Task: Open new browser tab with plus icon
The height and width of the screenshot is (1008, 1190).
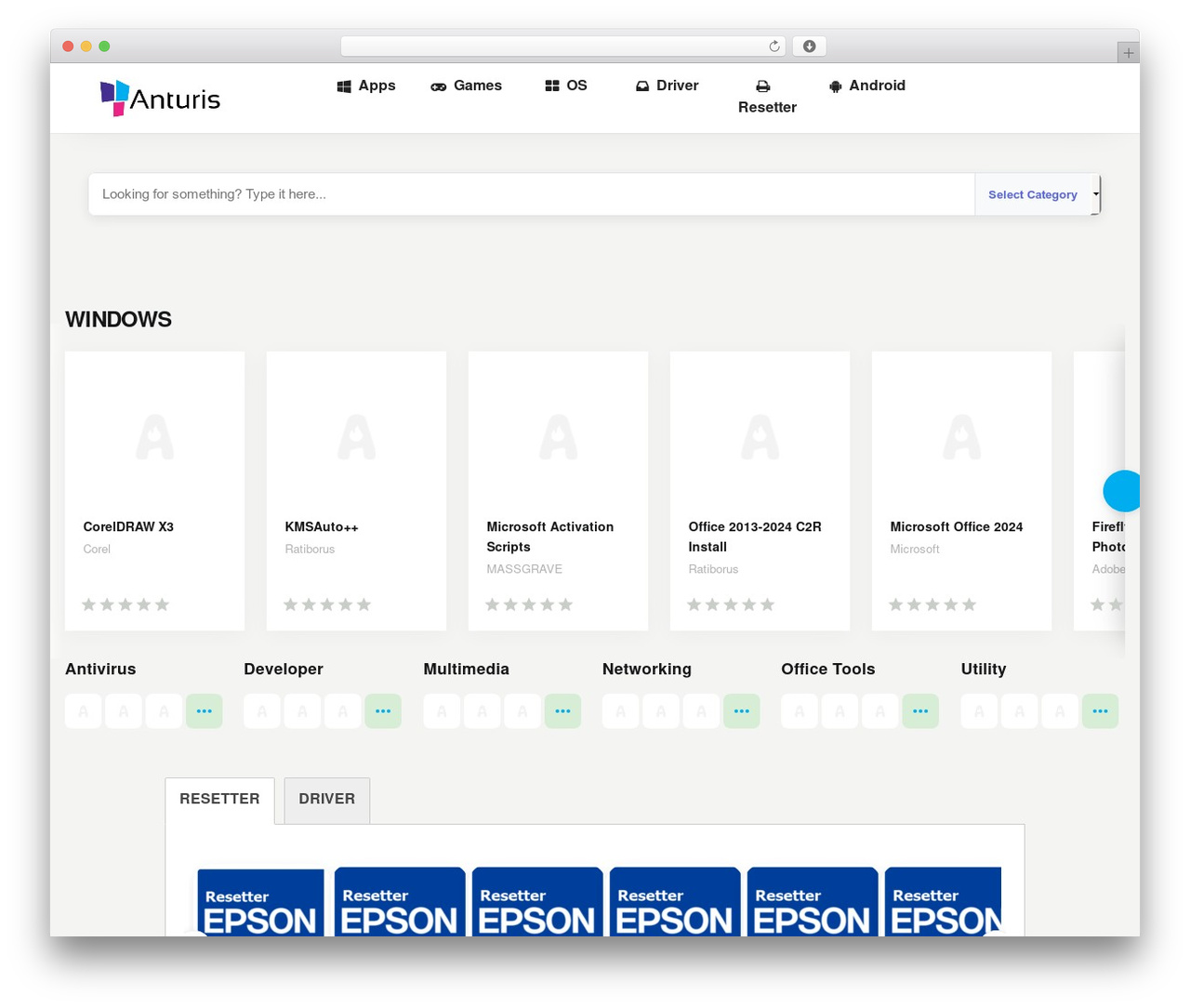Action: click(1128, 52)
